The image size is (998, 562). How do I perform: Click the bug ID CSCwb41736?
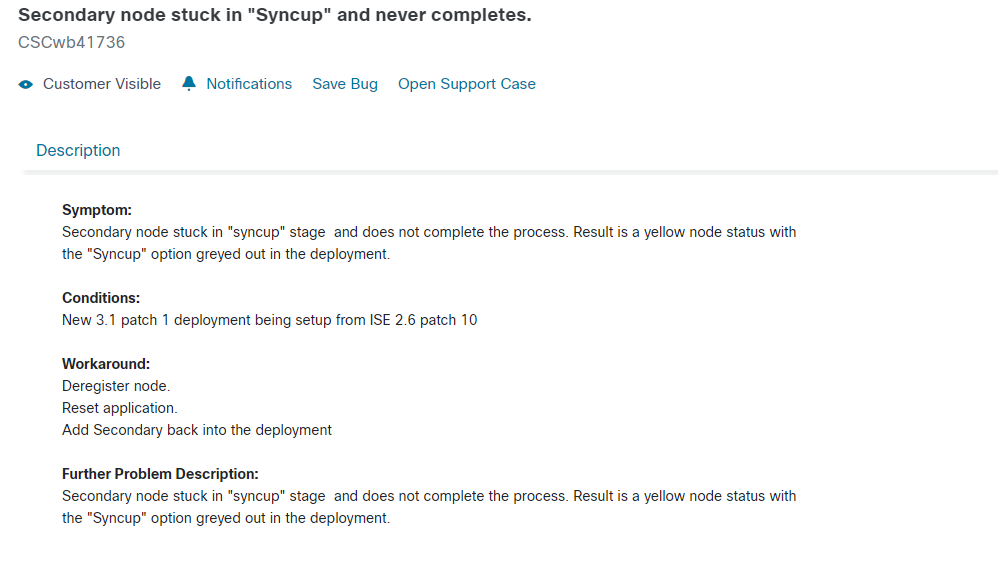tap(71, 42)
